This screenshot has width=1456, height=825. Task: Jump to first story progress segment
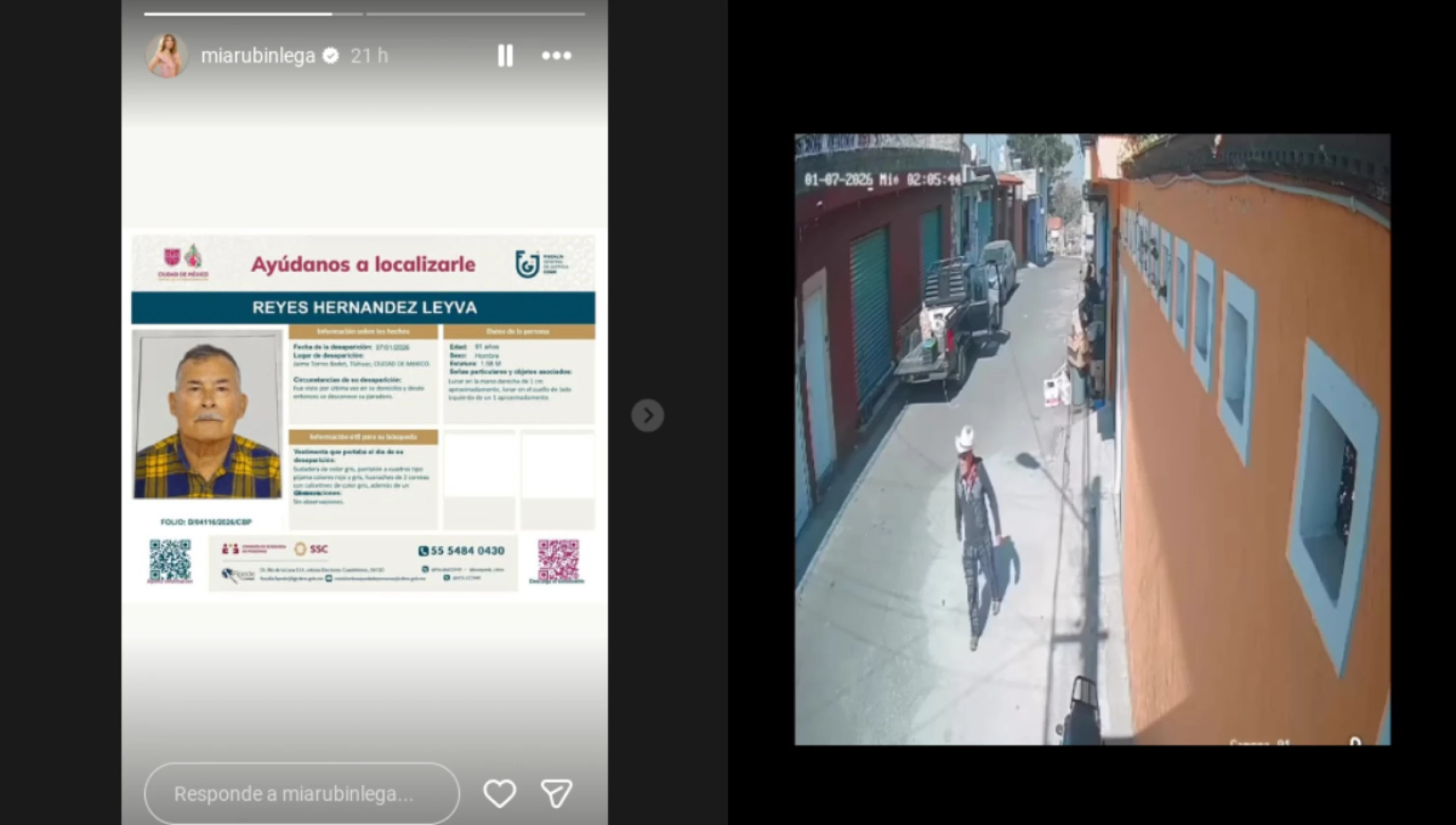point(252,14)
